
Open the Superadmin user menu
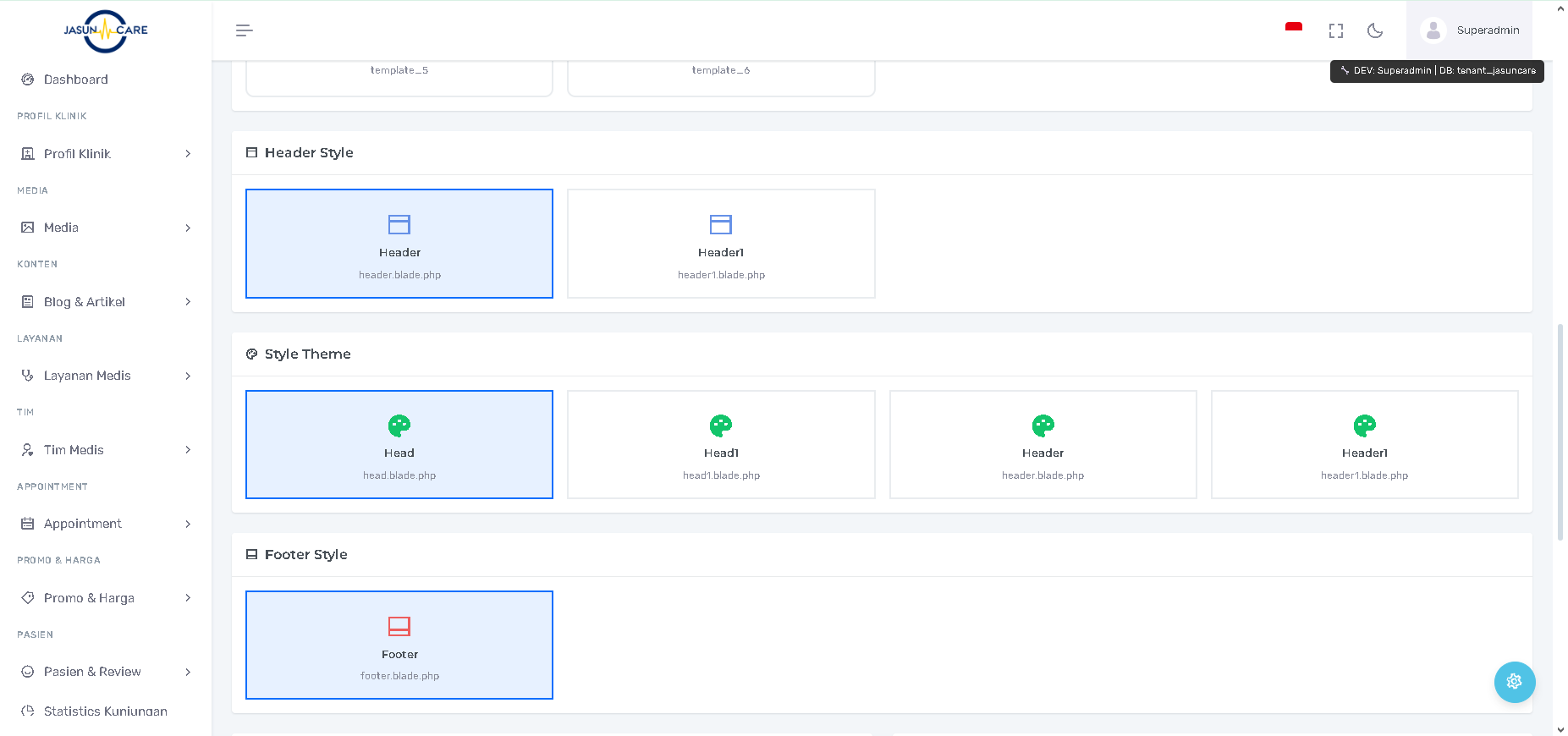1470,30
